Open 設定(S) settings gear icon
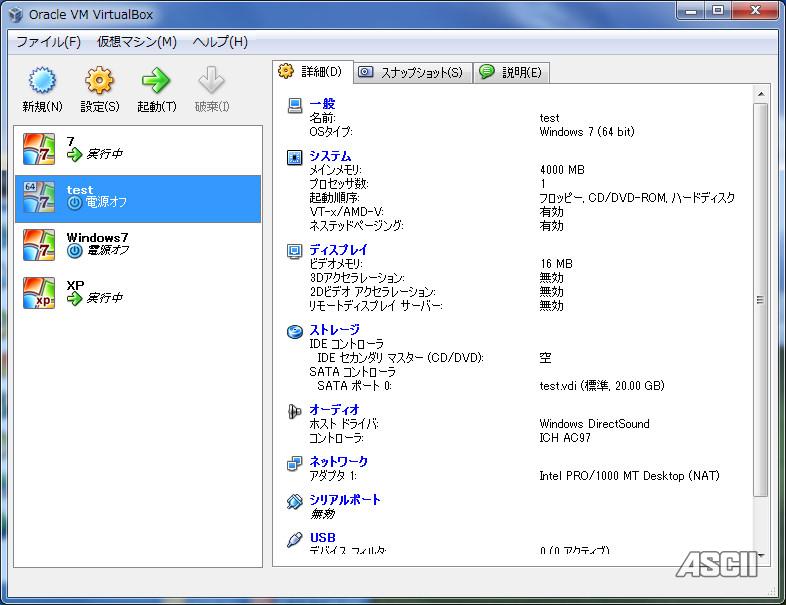The height and width of the screenshot is (605, 786). click(x=99, y=80)
